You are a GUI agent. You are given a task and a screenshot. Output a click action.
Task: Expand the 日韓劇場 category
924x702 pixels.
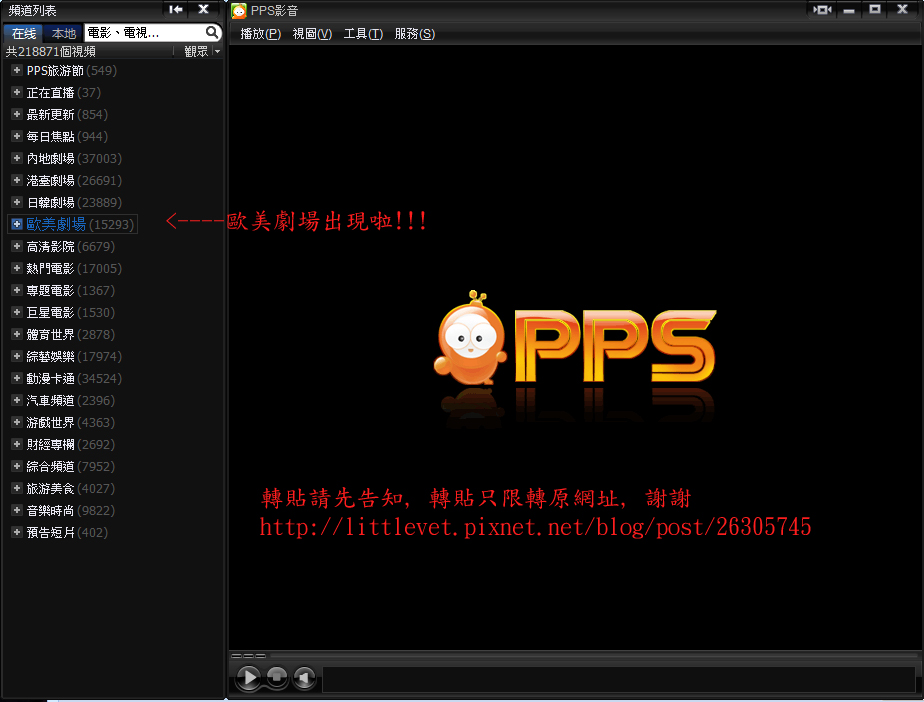click(x=16, y=202)
